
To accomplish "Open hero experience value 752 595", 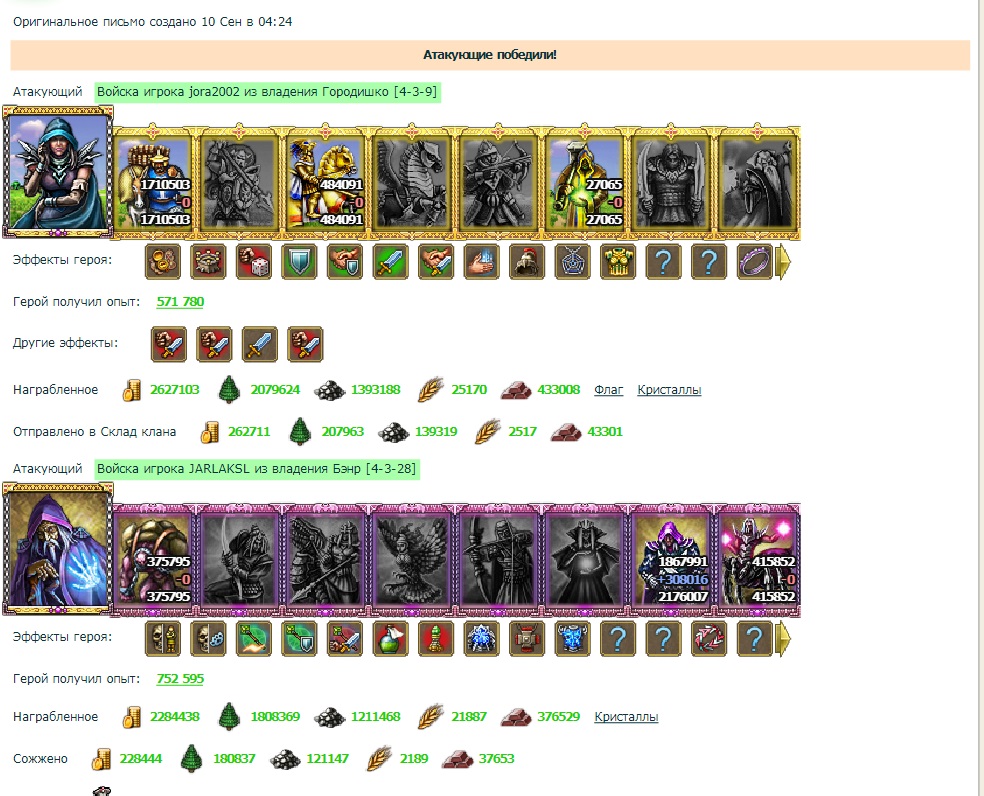I will (180, 679).
